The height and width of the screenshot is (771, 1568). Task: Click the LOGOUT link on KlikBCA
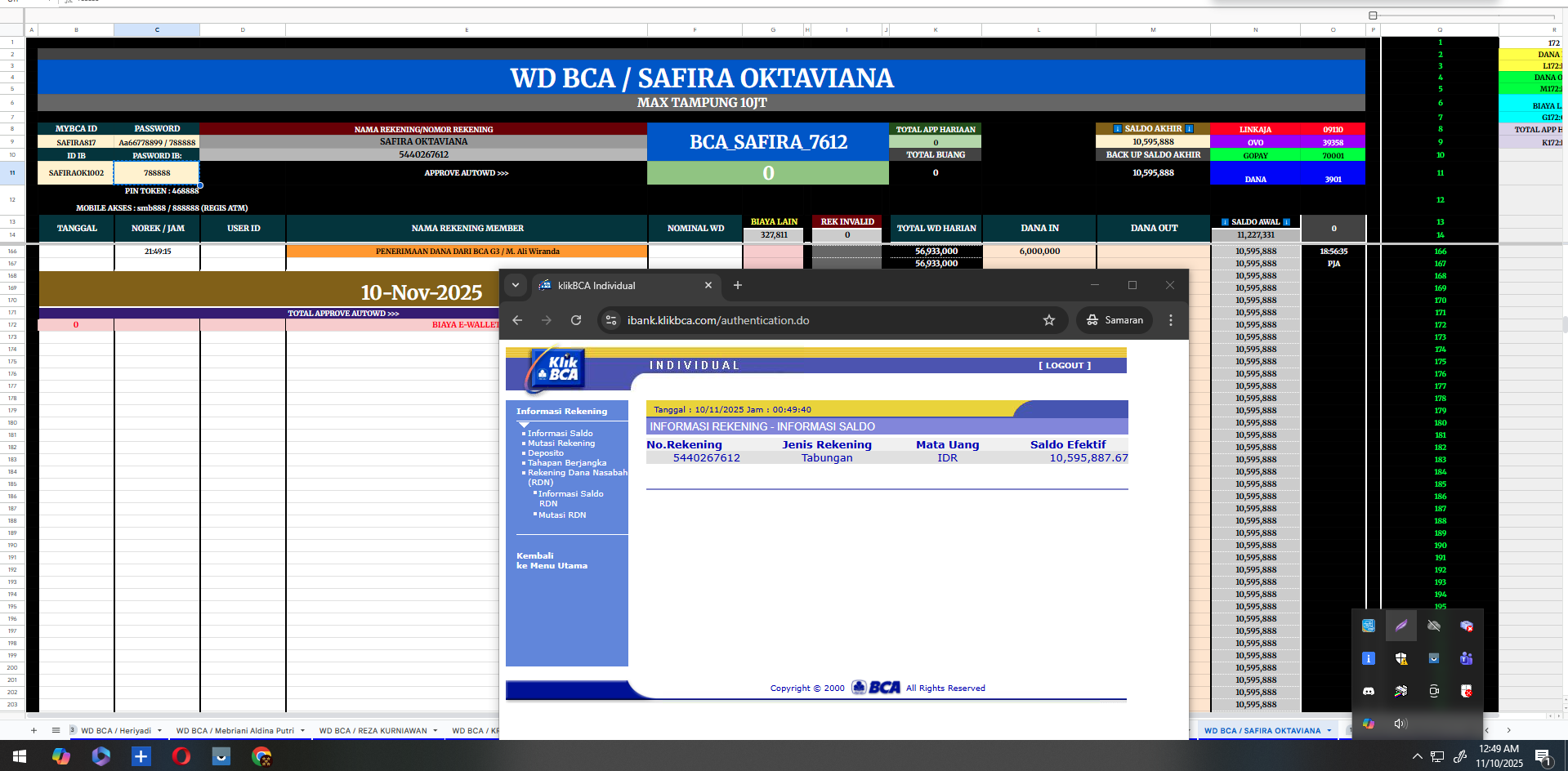click(1065, 366)
